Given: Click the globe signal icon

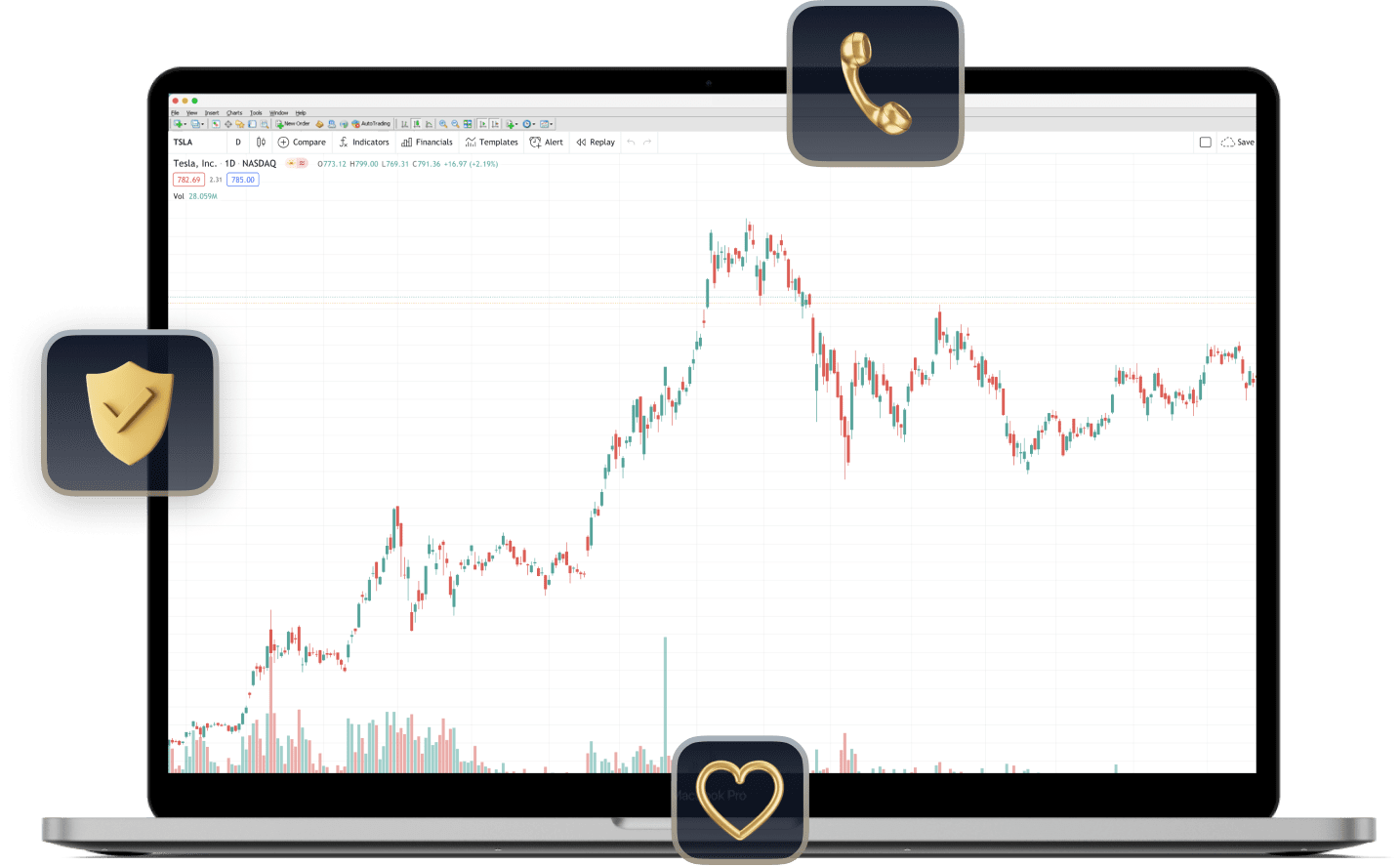Looking at the screenshot, I should point(344,124).
